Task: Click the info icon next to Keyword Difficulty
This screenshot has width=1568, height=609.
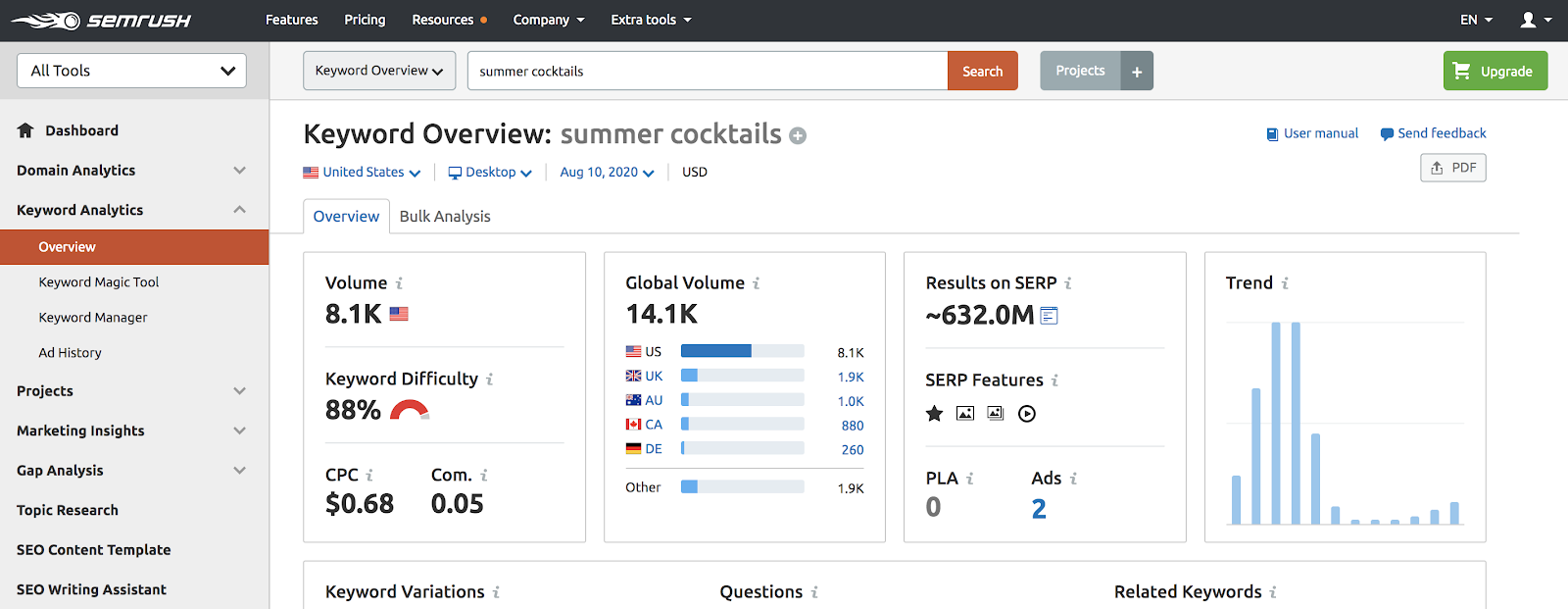Action: [489, 380]
